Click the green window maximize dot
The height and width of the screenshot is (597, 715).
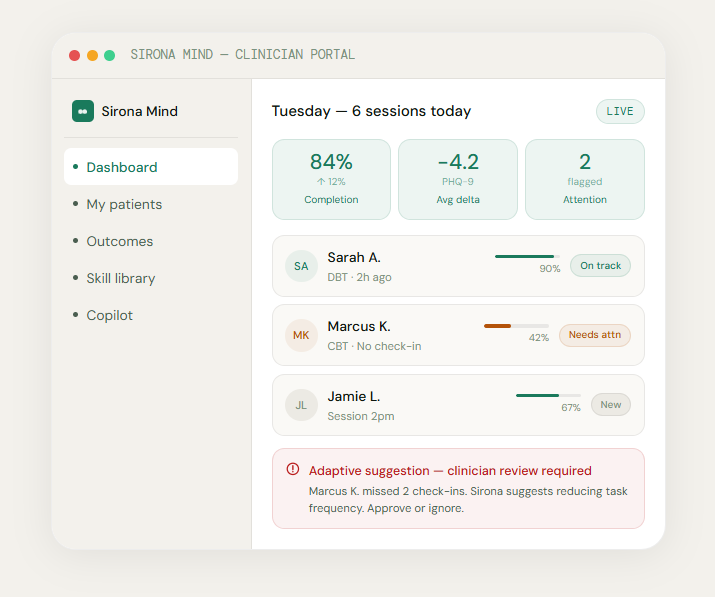109,55
